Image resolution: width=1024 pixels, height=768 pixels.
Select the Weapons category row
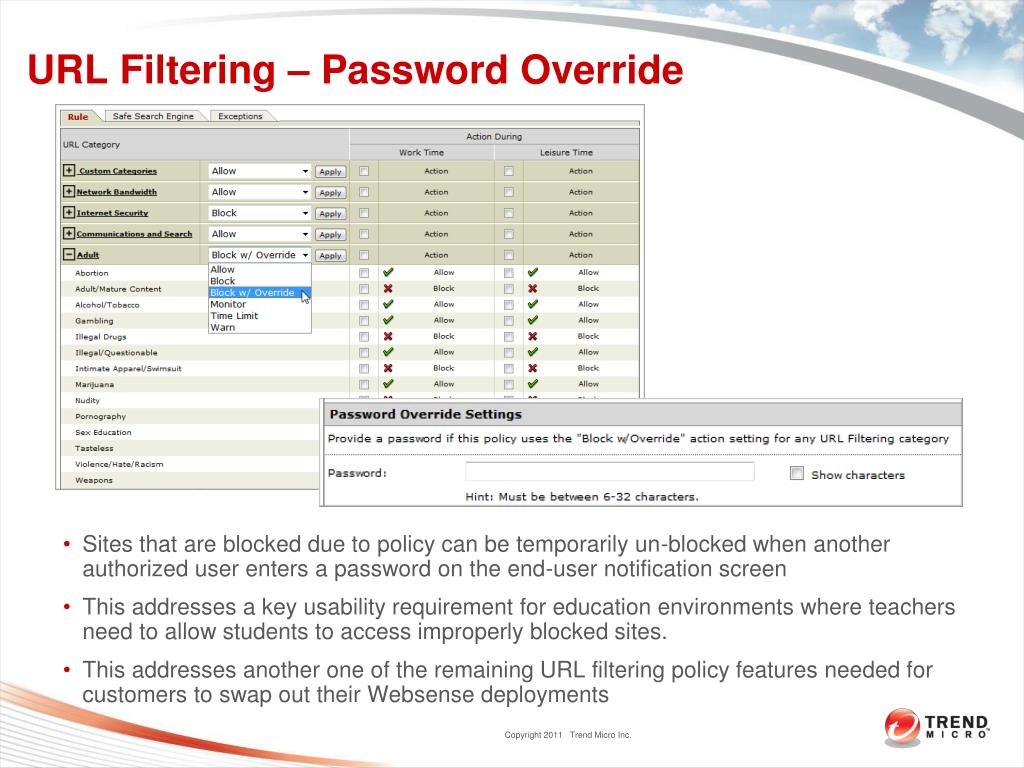tap(189, 480)
